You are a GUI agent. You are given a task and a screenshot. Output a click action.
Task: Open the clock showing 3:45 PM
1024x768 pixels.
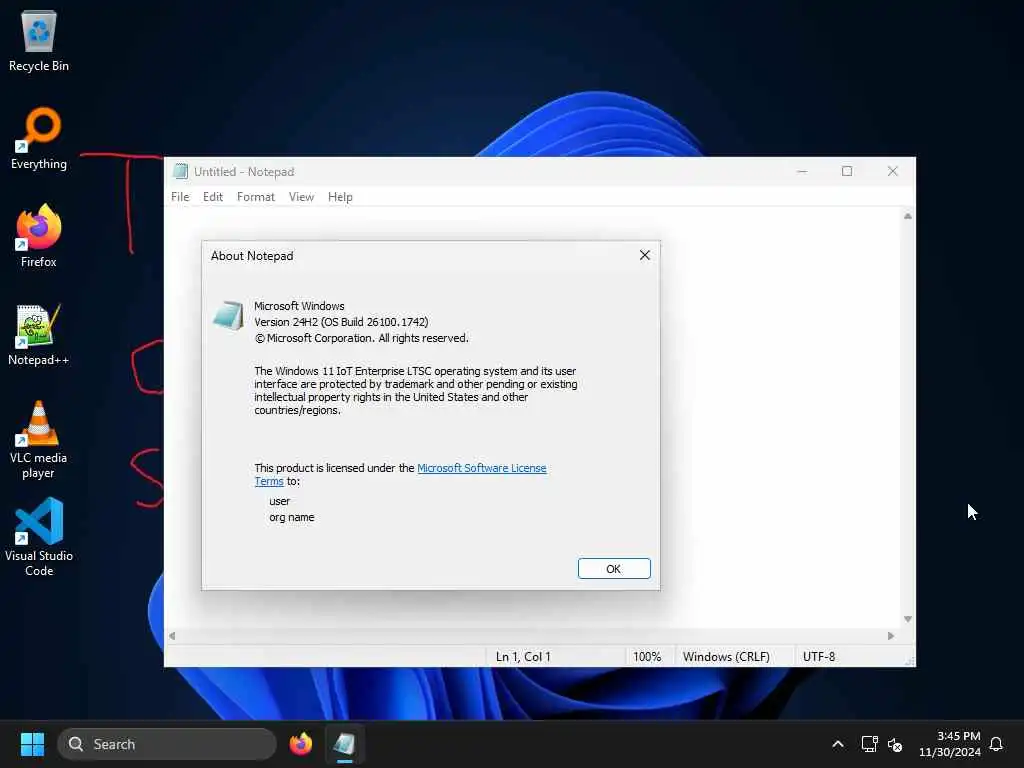click(x=950, y=744)
